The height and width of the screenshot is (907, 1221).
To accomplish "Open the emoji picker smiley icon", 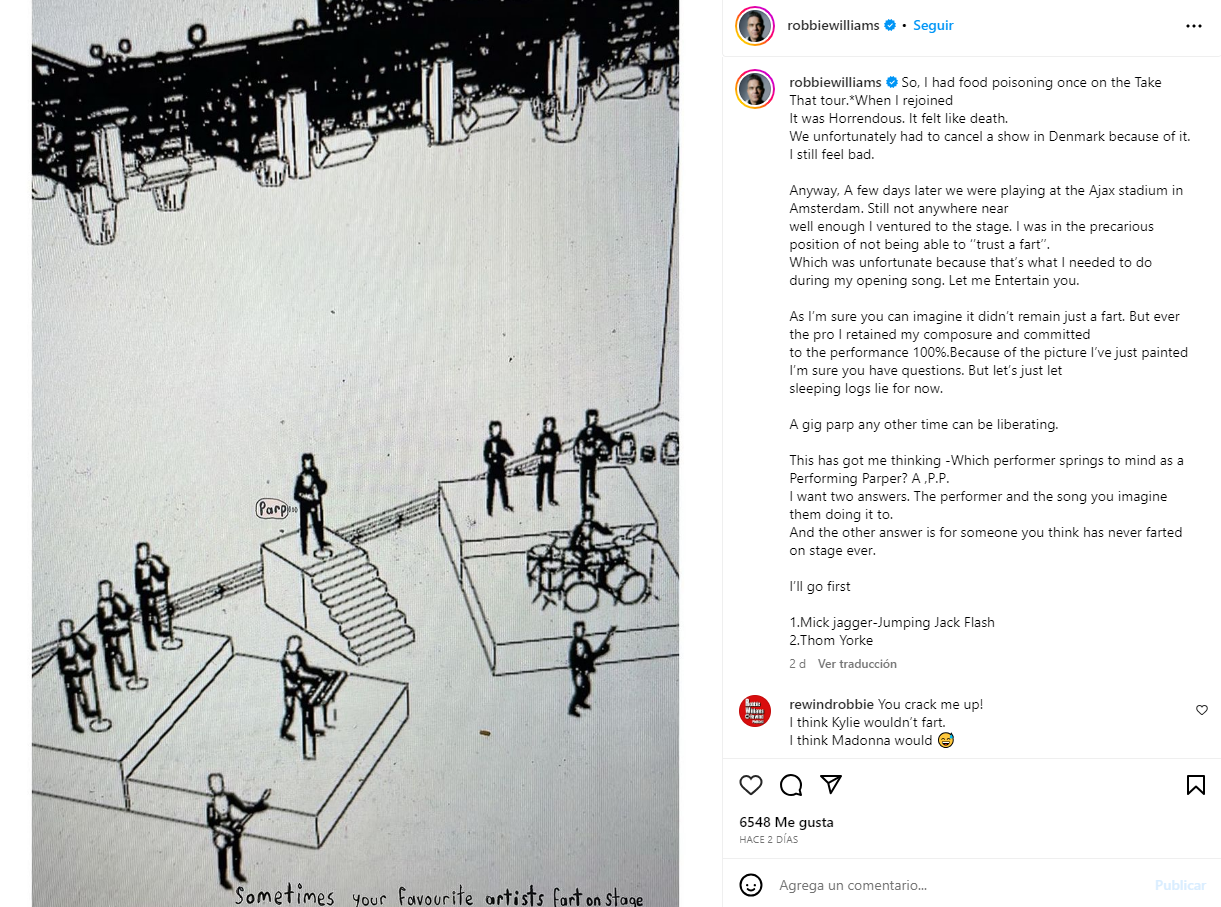I will [751, 885].
